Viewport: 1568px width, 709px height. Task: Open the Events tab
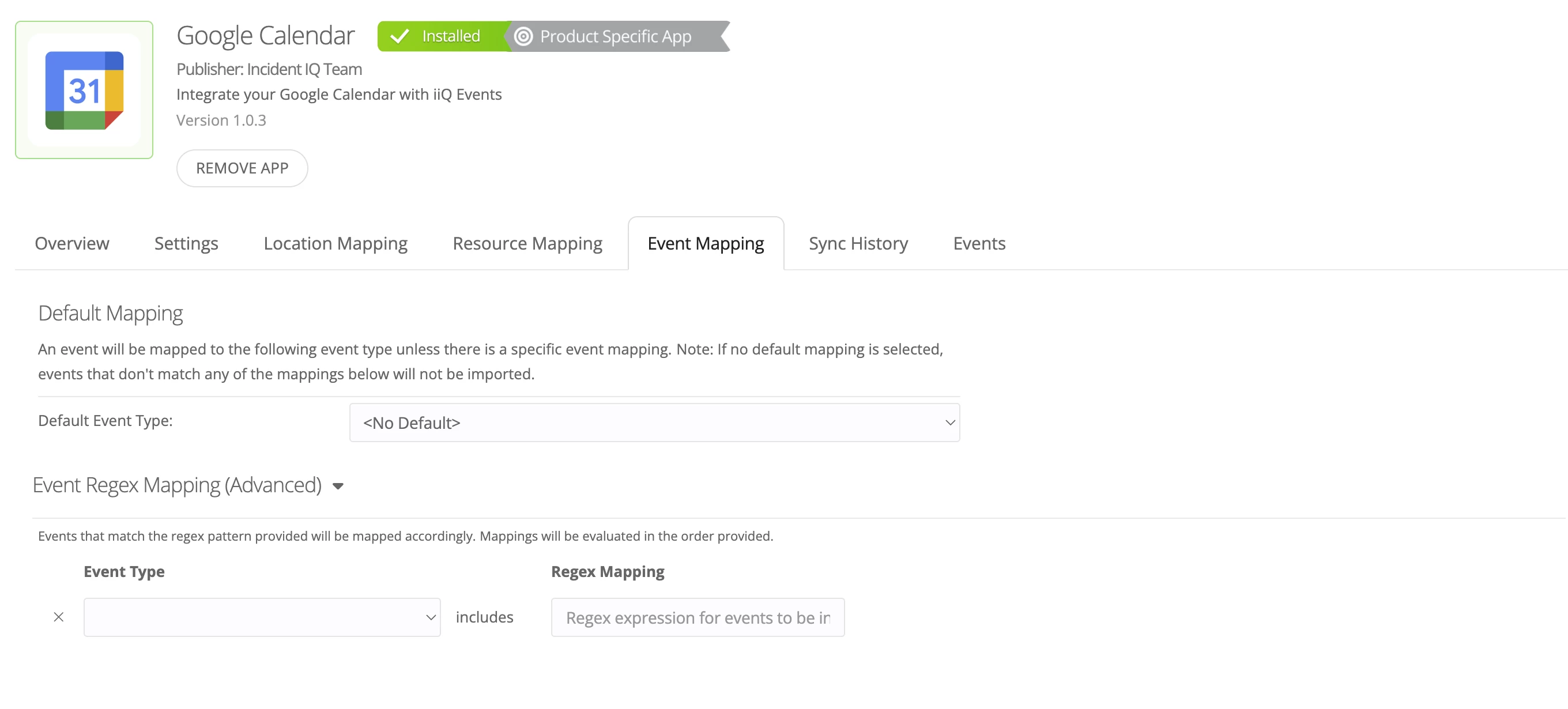pos(979,243)
